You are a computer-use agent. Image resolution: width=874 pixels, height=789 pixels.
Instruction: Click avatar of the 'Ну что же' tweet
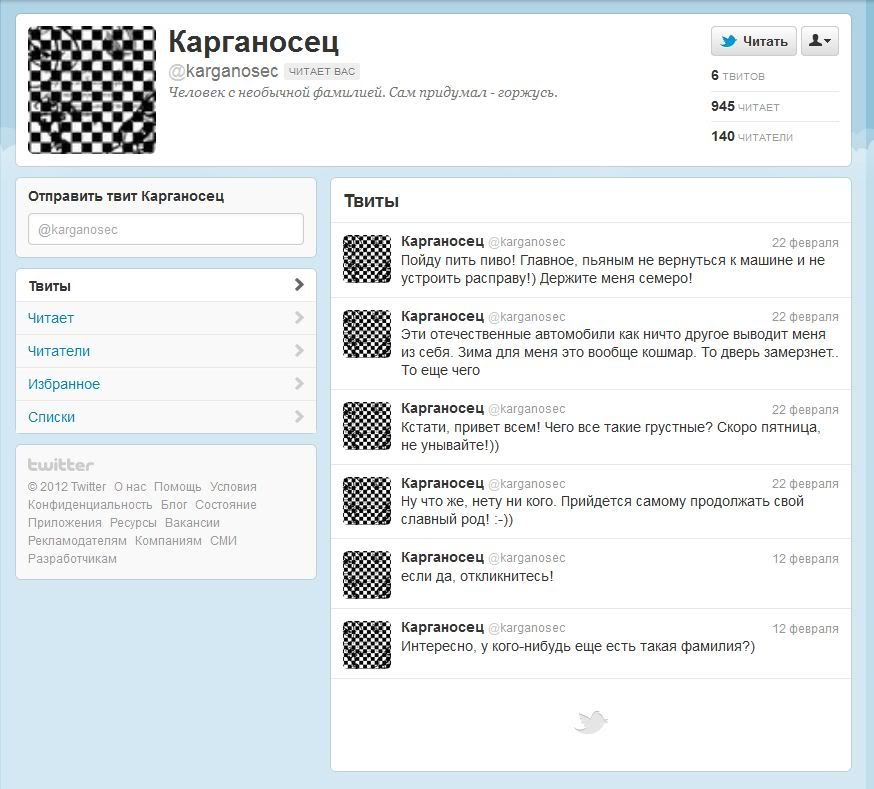367,500
